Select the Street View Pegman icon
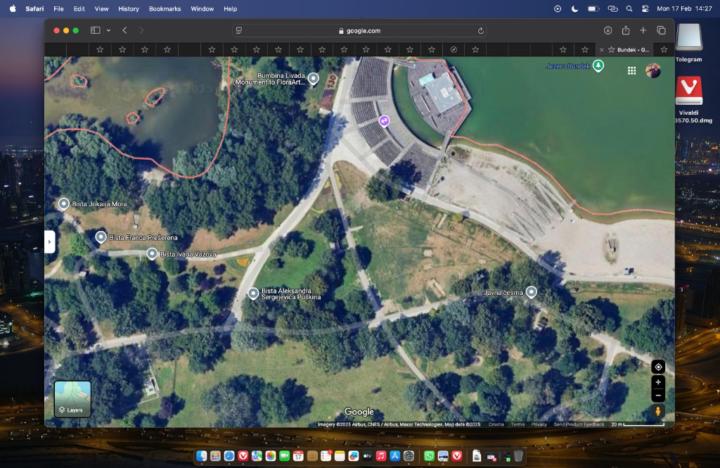 pyautogui.click(x=658, y=410)
